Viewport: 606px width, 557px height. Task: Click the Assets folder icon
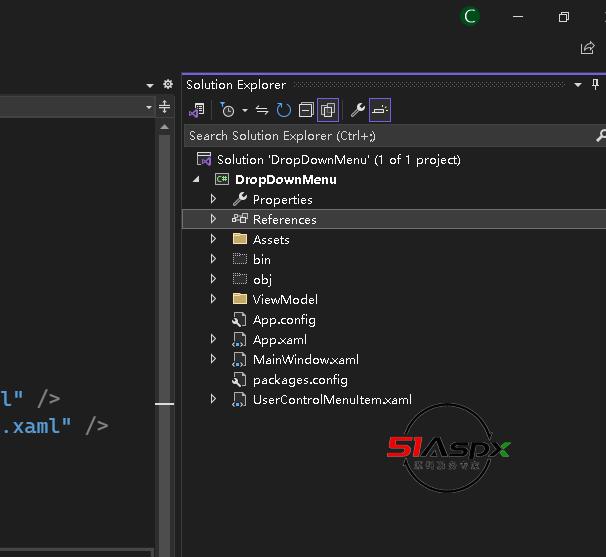click(240, 238)
